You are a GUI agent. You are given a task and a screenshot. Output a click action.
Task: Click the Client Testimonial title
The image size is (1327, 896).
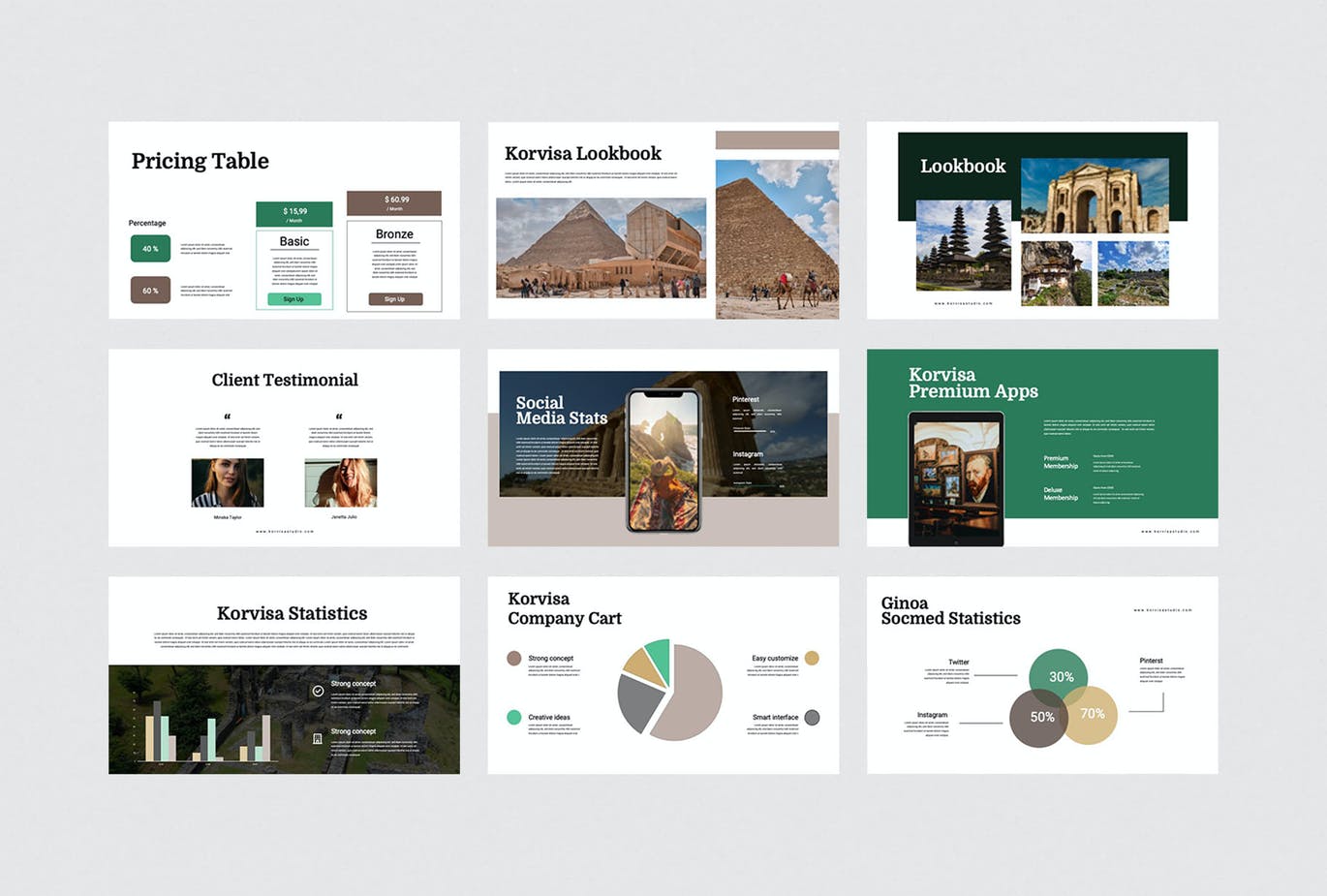pyautogui.click(x=285, y=380)
